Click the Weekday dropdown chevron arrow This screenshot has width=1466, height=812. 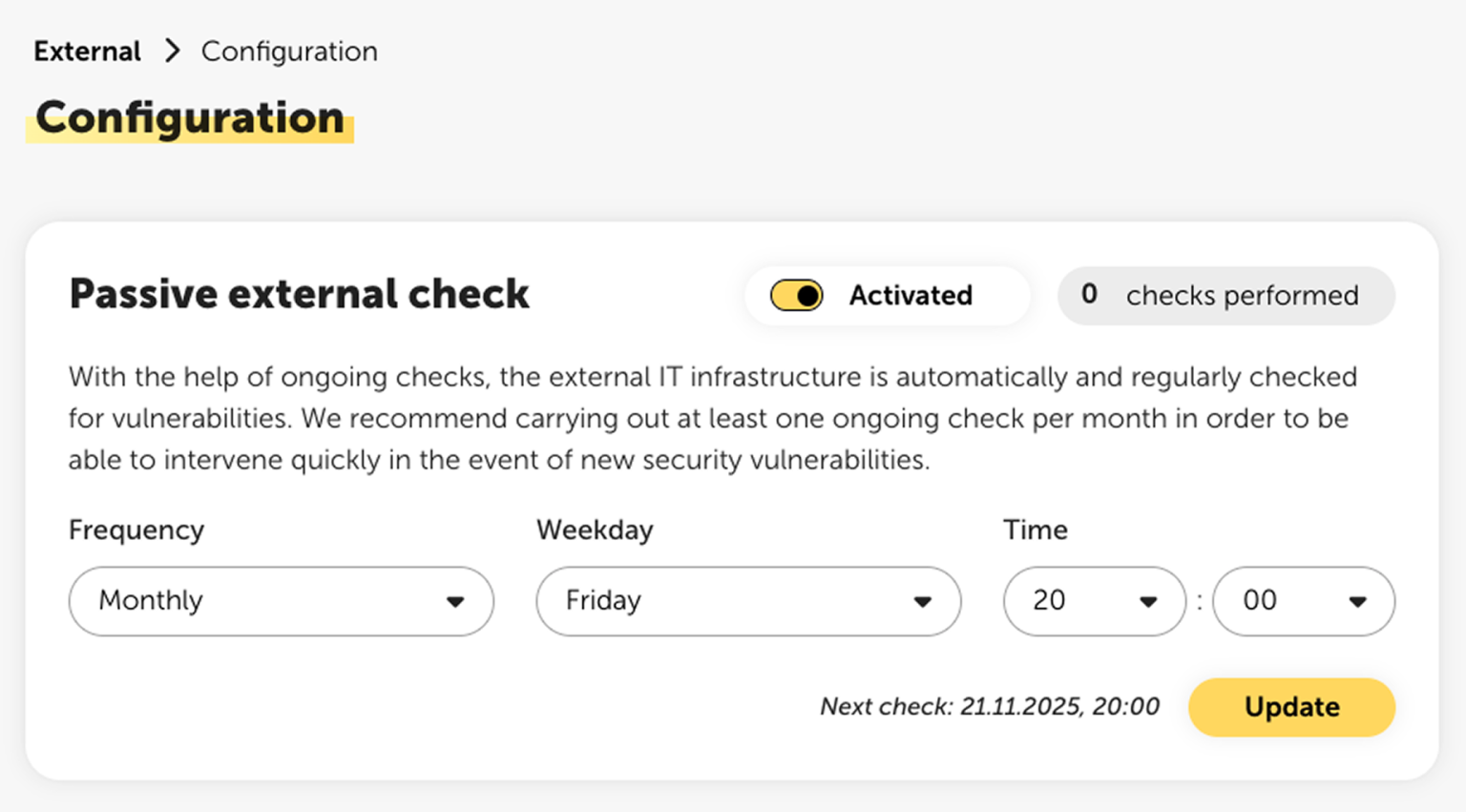tap(922, 601)
